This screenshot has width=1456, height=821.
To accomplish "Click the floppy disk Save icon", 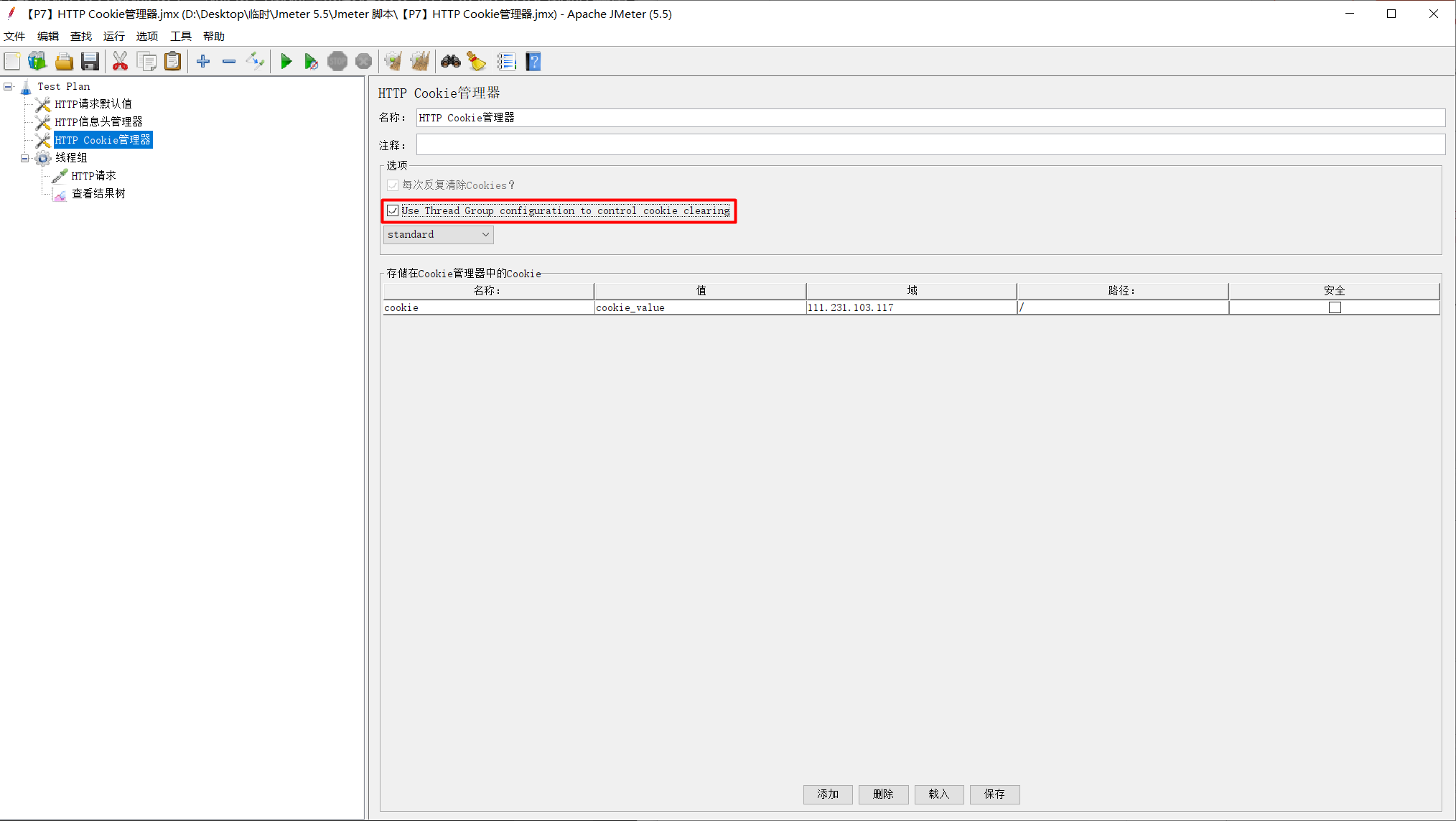I will pyautogui.click(x=90, y=62).
